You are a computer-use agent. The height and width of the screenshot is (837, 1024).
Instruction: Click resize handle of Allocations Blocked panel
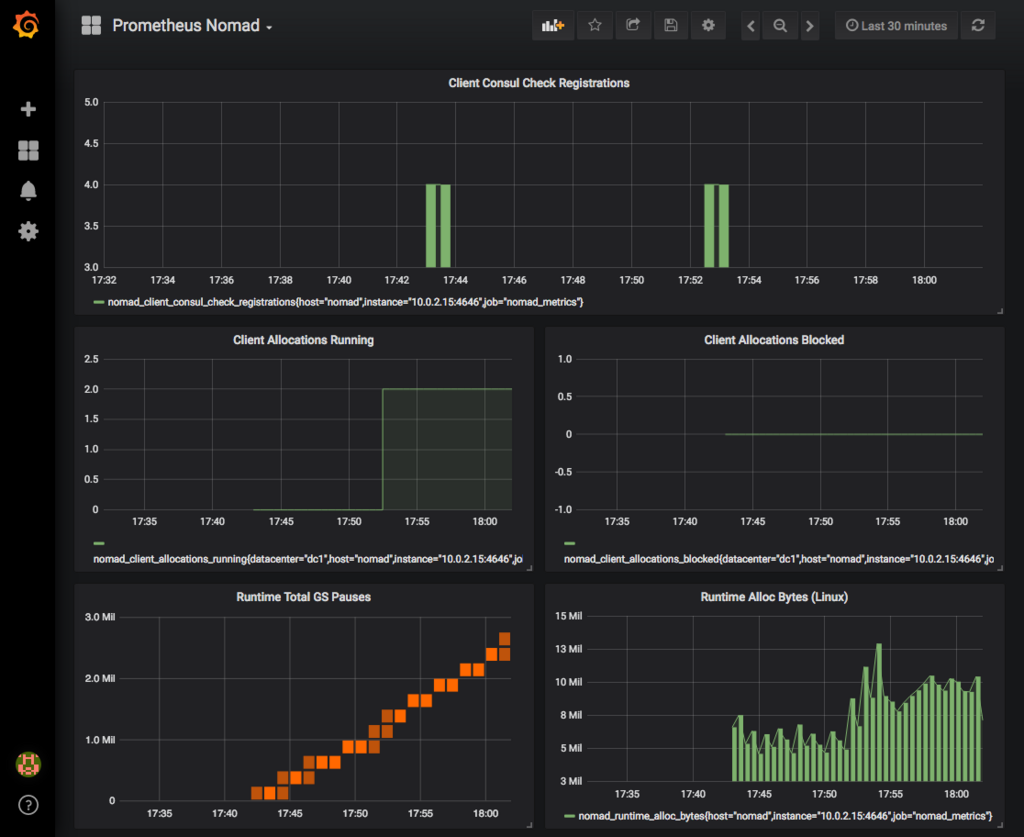(x=1000, y=568)
